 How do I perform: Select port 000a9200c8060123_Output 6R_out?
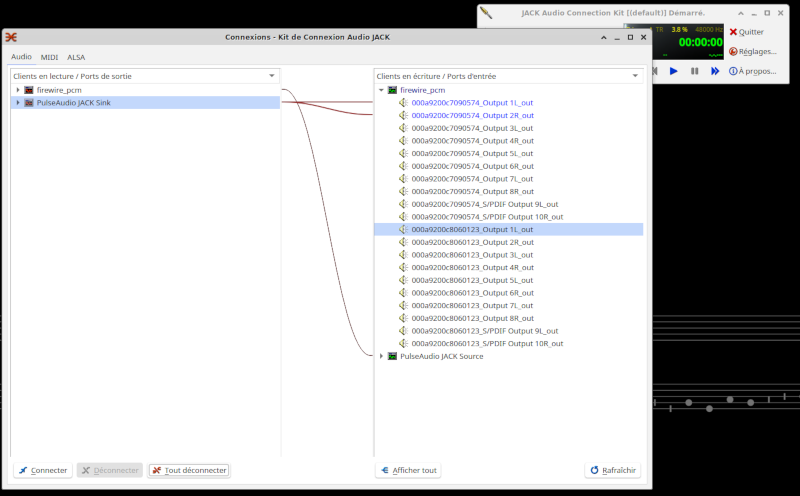click(472, 293)
